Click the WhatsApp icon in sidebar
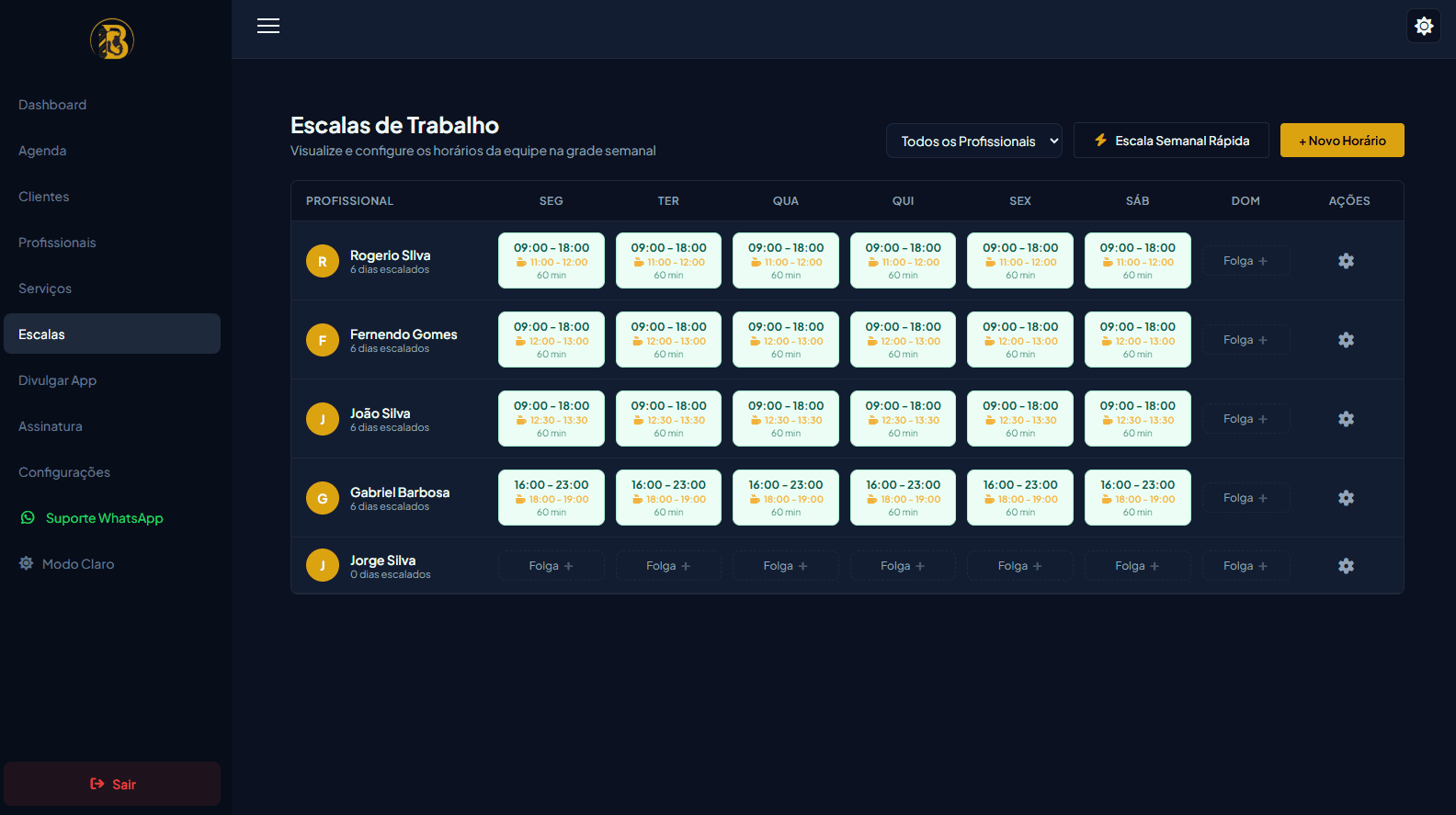 [28, 518]
